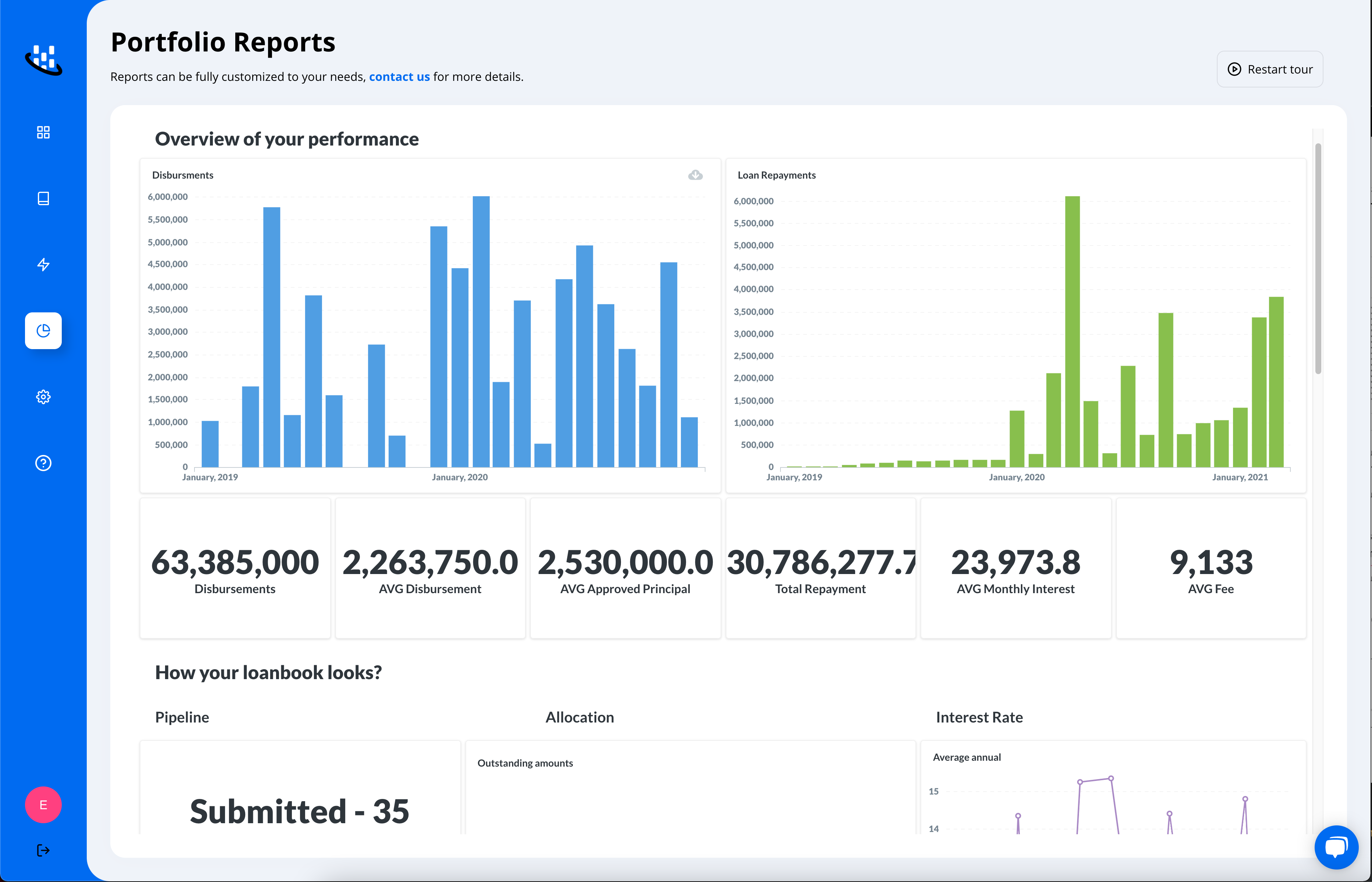The image size is (1372, 882).
Task: Click the tallest green Loan Repayments bar
Action: [x=1072, y=331]
